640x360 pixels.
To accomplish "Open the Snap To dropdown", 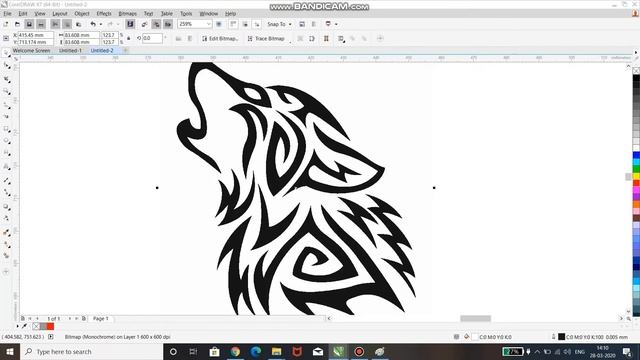I will (280, 24).
